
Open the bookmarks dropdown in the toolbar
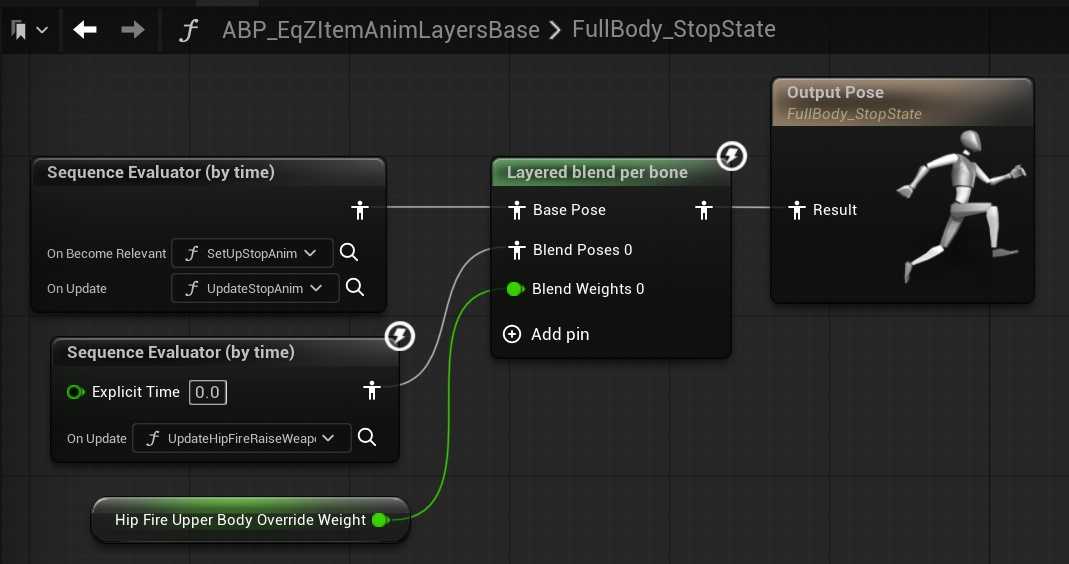pos(29,30)
